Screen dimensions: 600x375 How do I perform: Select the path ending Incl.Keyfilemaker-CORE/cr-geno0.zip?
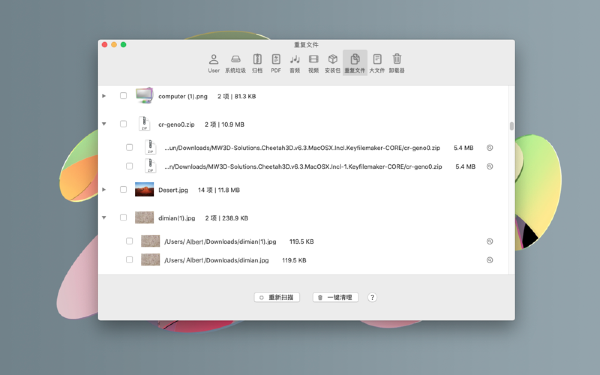tap(302, 148)
